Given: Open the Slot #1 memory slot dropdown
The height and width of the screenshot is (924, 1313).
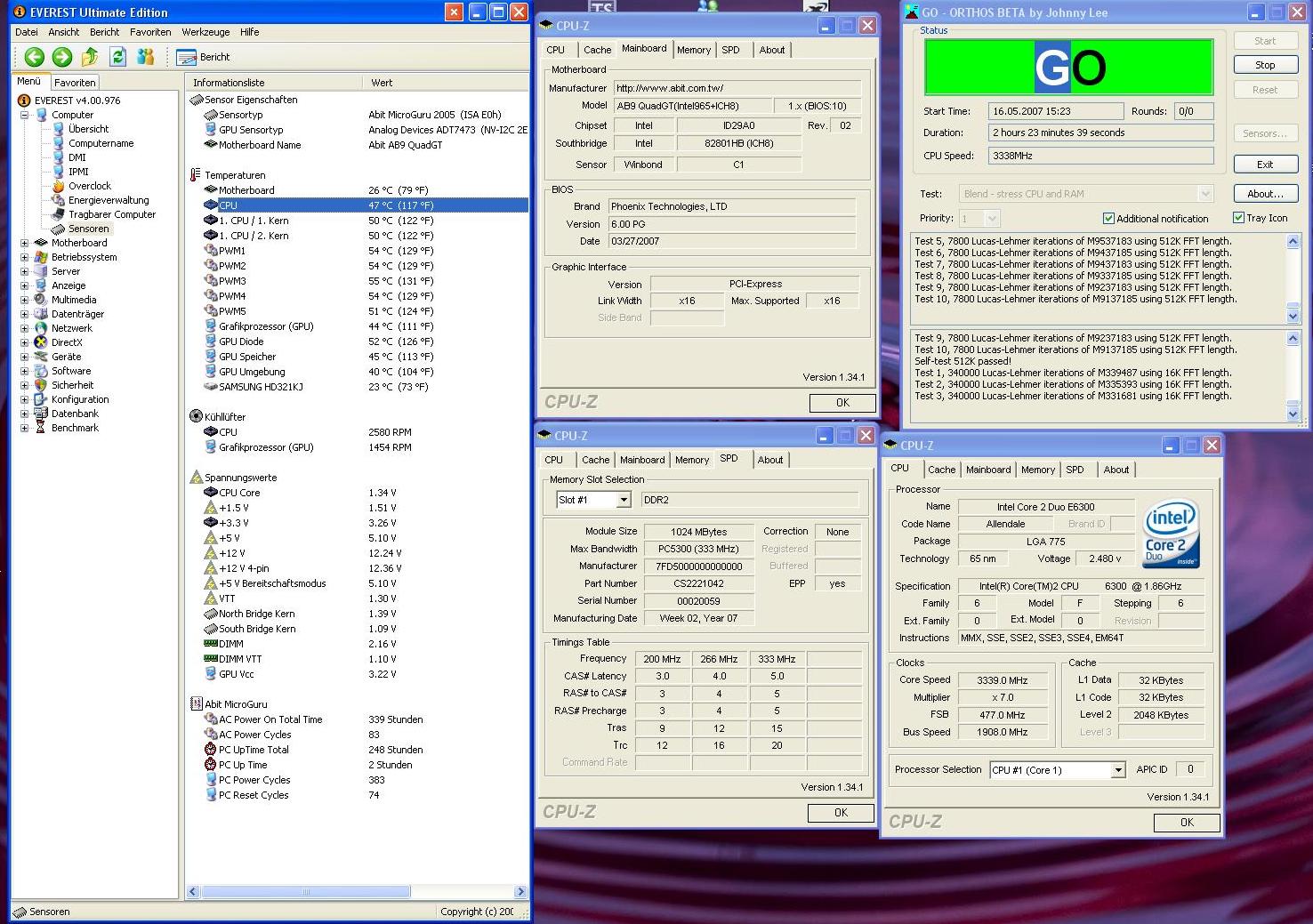Looking at the screenshot, I should pos(624,500).
